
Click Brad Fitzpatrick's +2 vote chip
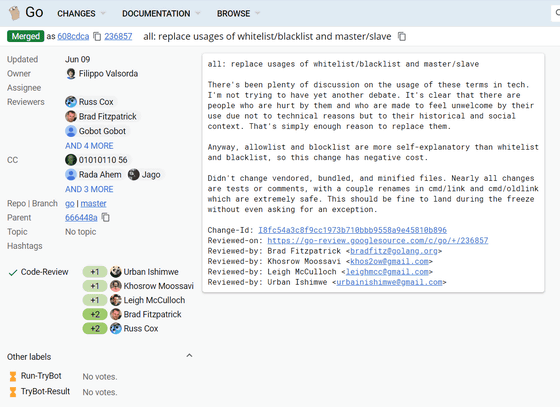[x=95, y=314]
